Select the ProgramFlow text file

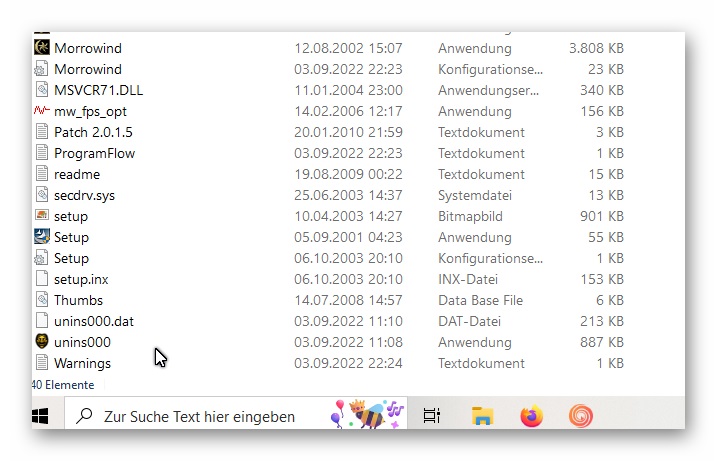pos(94,153)
